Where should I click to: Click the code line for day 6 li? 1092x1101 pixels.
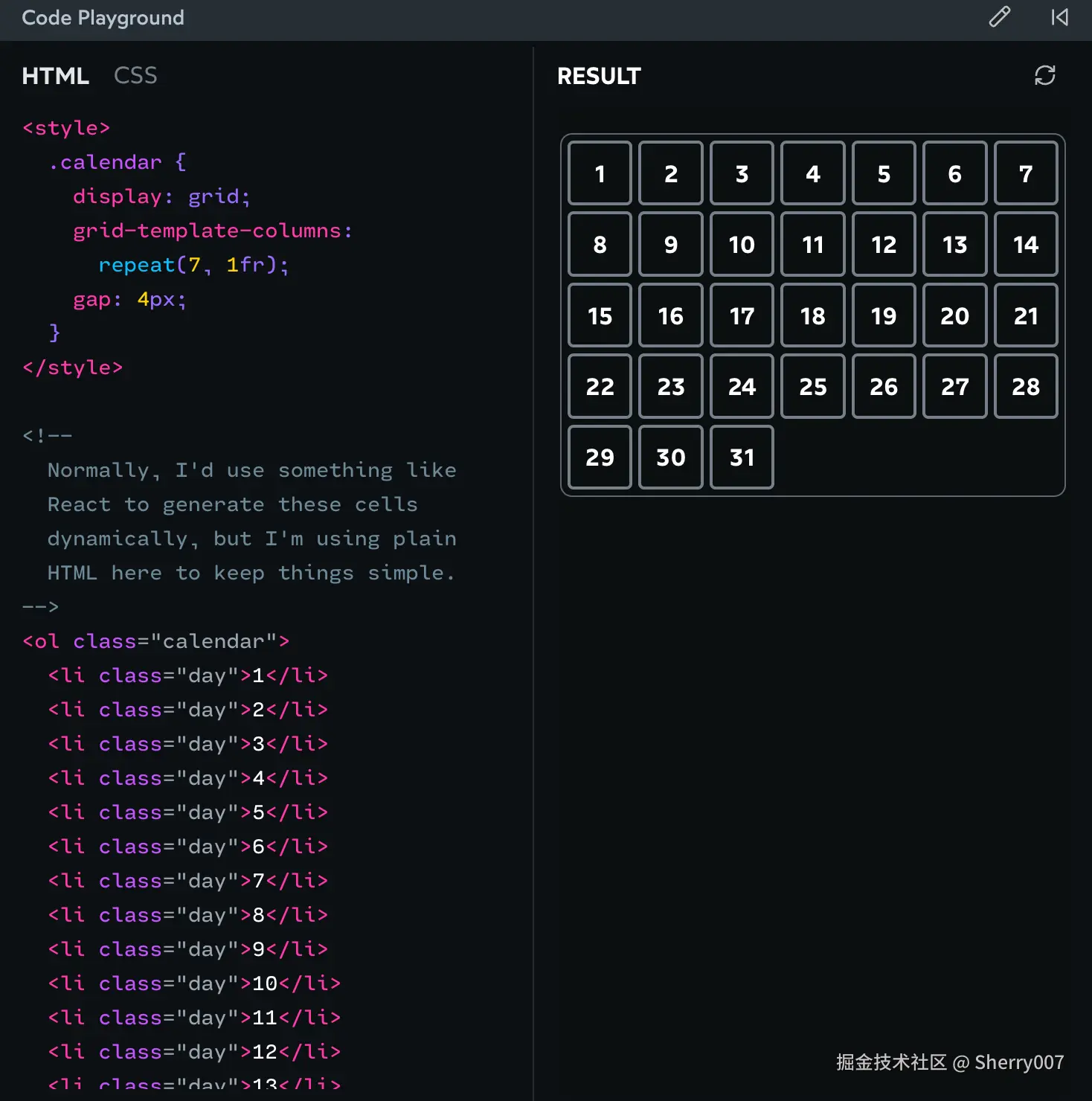tap(187, 847)
